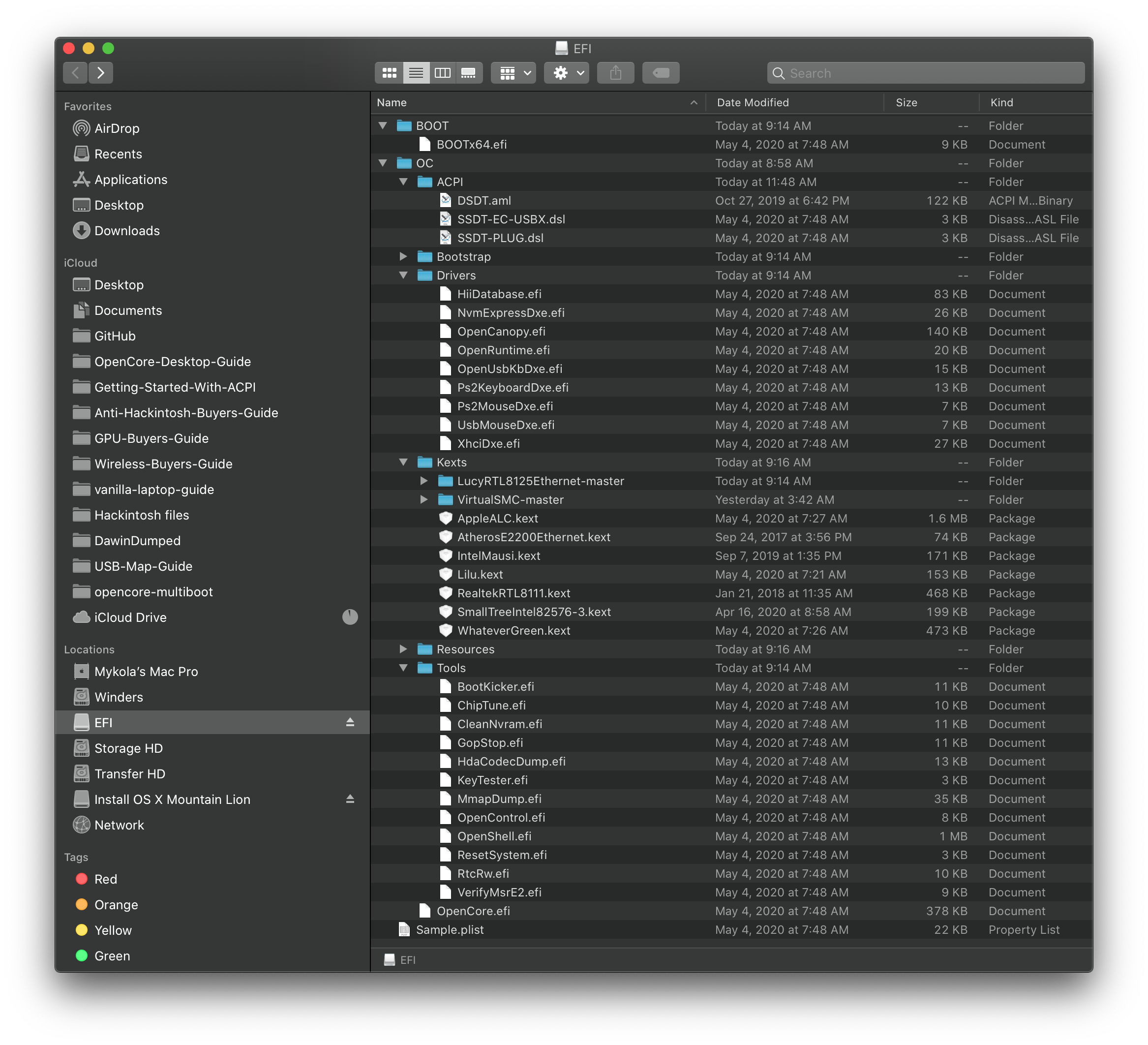Collapse the Drivers folder disclosure triangle
The width and height of the screenshot is (1148, 1045).
pos(403,276)
